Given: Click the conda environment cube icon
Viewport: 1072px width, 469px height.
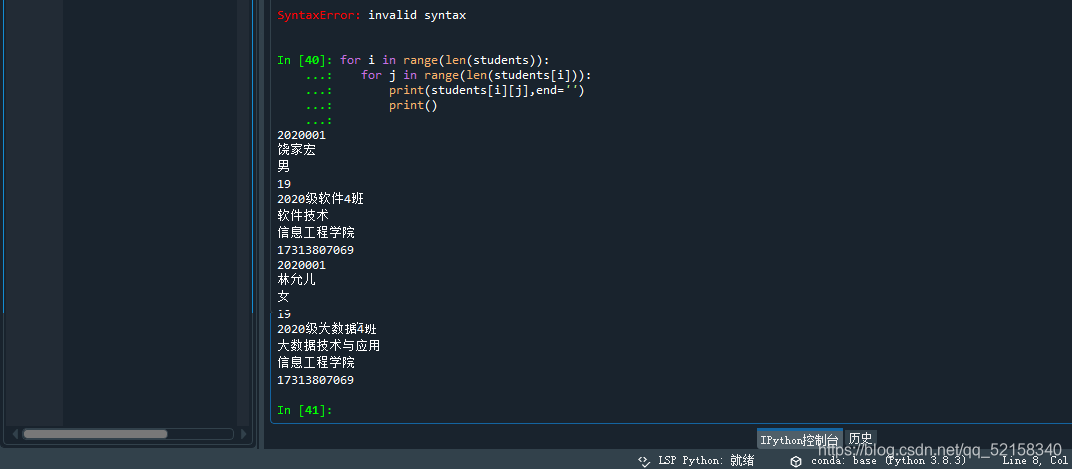Looking at the screenshot, I should (x=796, y=461).
